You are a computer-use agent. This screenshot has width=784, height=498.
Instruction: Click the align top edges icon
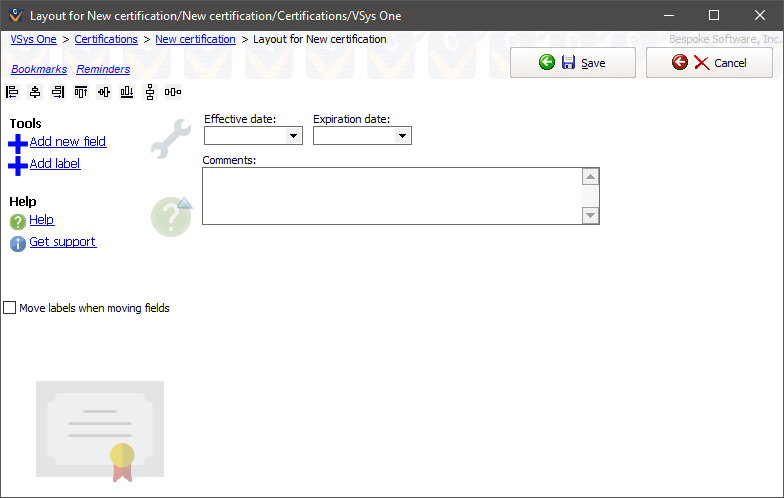point(81,92)
